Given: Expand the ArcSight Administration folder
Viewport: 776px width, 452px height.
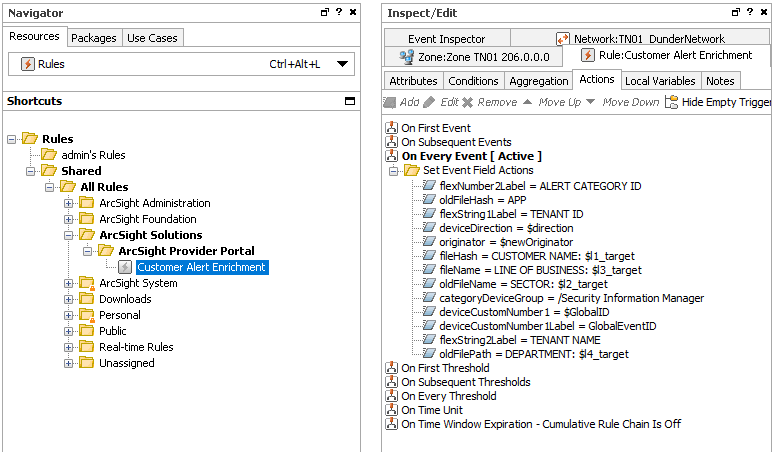Looking at the screenshot, I should point(69,203).
